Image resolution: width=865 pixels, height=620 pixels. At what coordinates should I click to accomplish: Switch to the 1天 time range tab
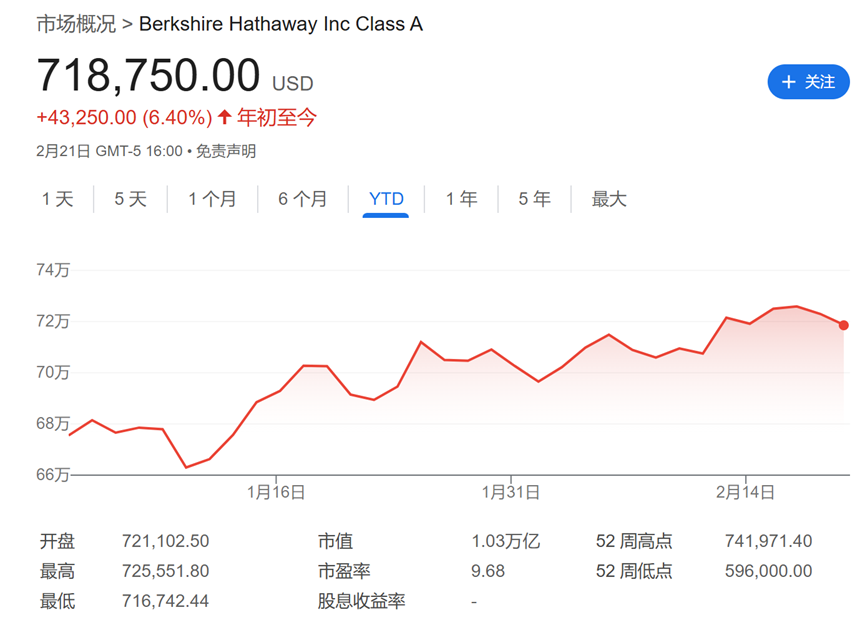(57, 199)
